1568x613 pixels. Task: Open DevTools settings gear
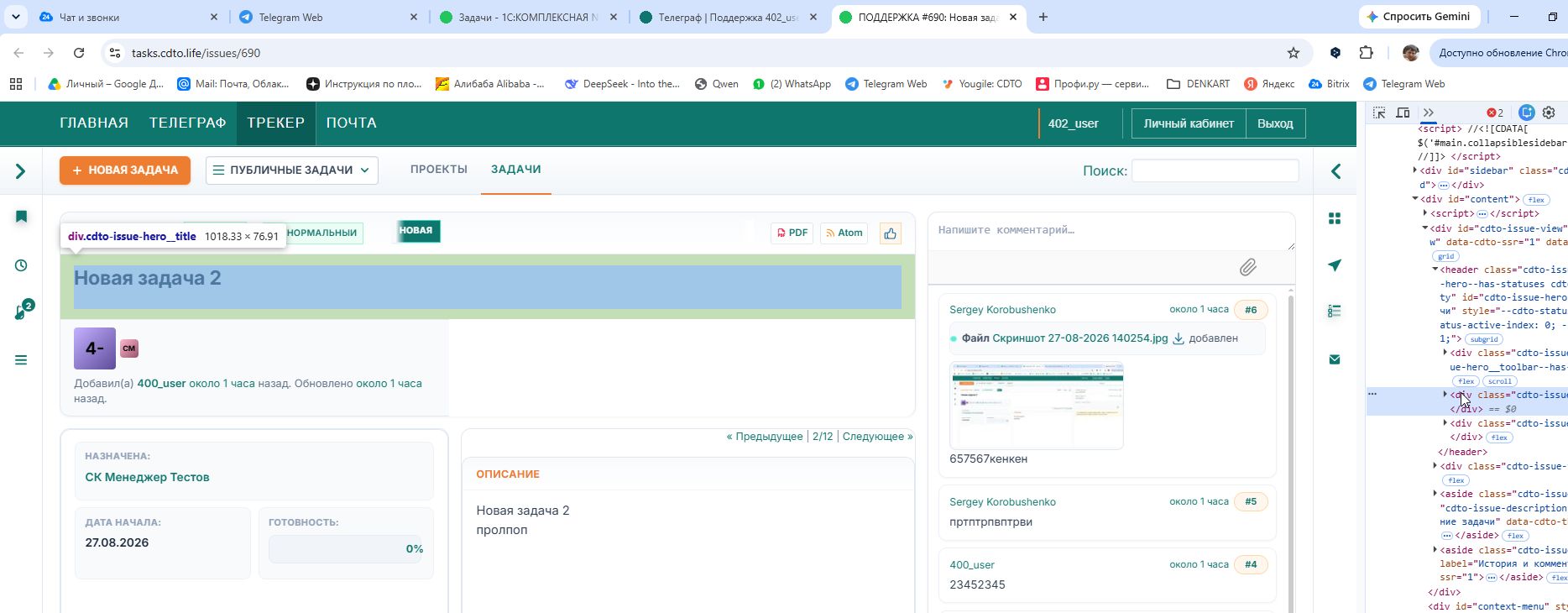click(x=1549, y=113)
